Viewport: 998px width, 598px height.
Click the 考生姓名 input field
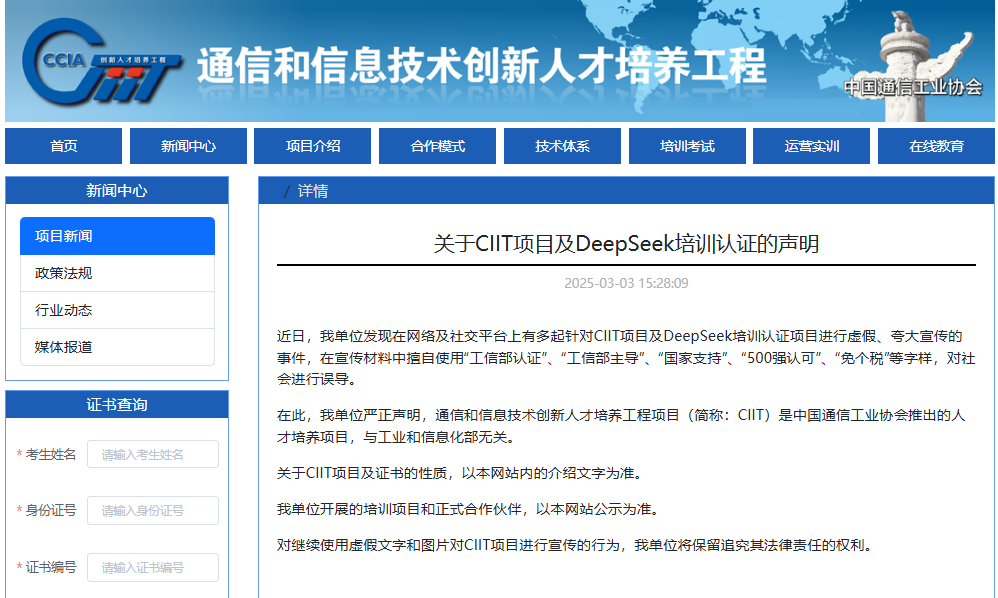(153, 454)
